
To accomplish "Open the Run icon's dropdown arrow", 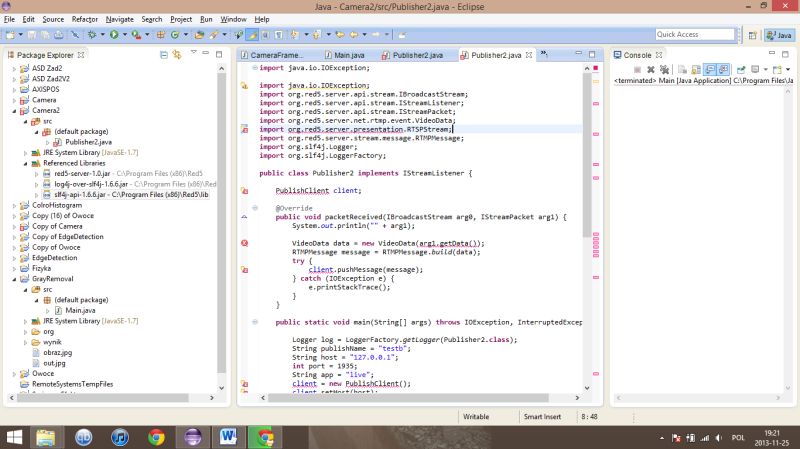I will (124, 35).
